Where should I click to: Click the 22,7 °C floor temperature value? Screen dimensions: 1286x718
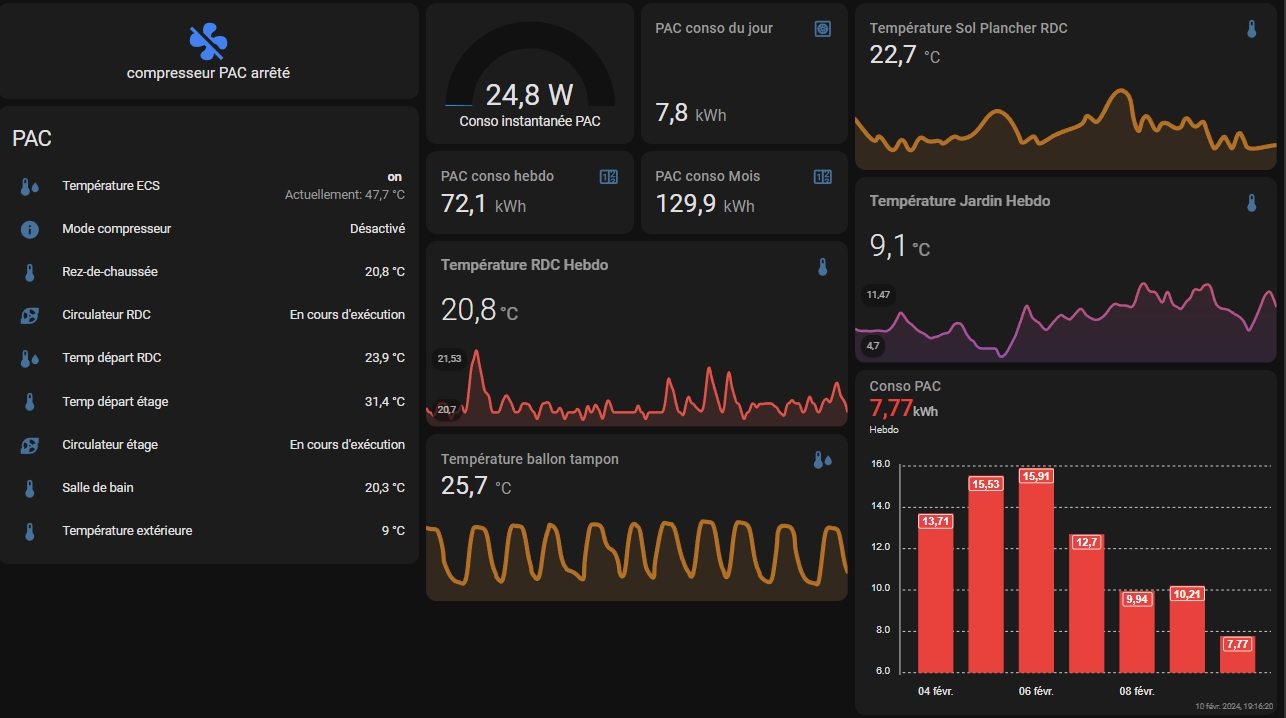coord(905,55)
